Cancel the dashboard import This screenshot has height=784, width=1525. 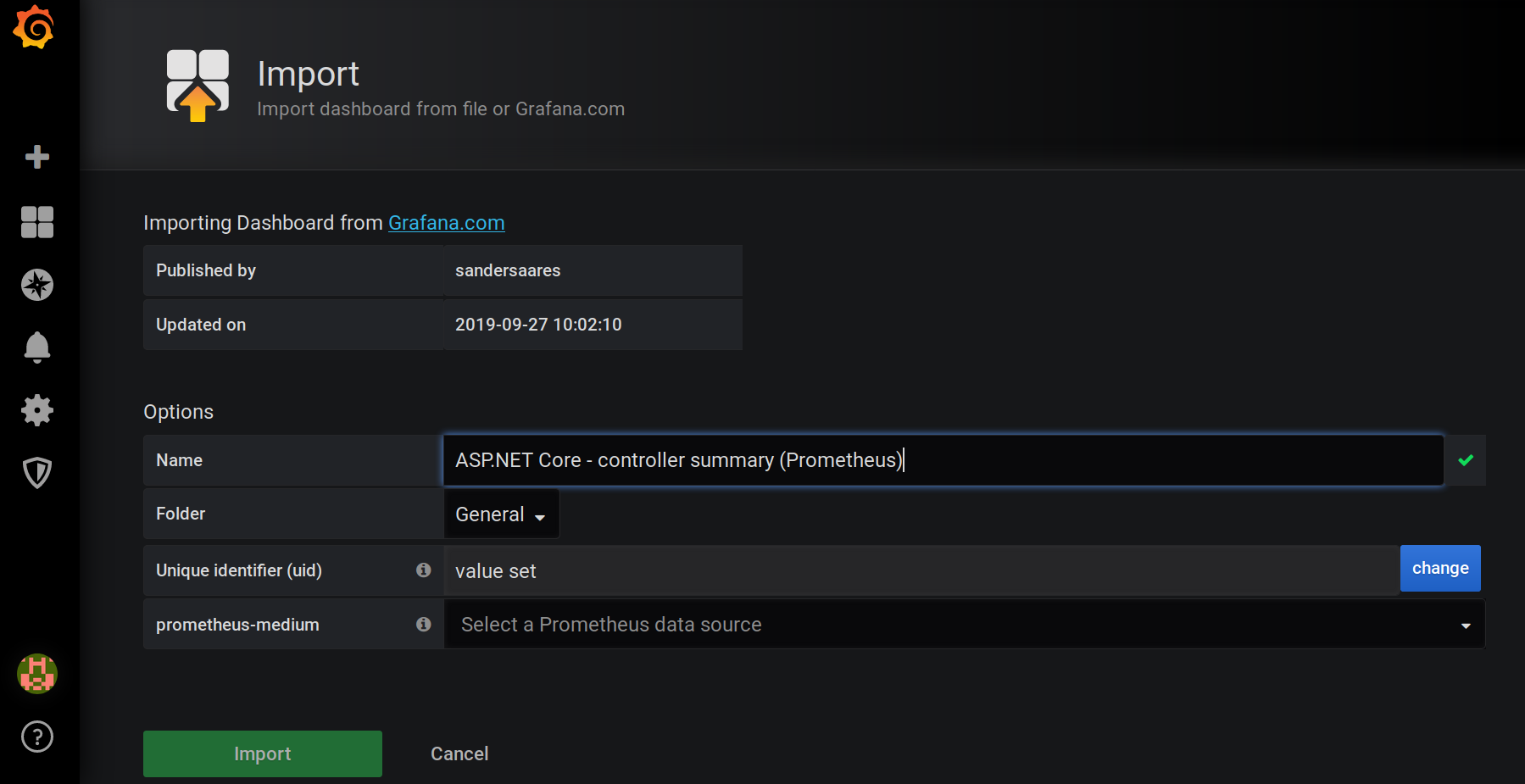point(459,753)
